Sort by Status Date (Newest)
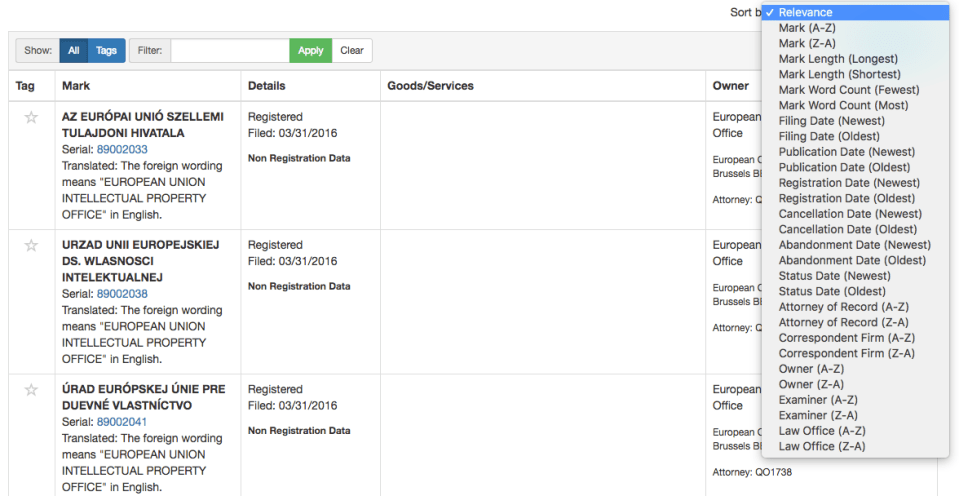Screen dimensions: 959x496 point(834,276)
